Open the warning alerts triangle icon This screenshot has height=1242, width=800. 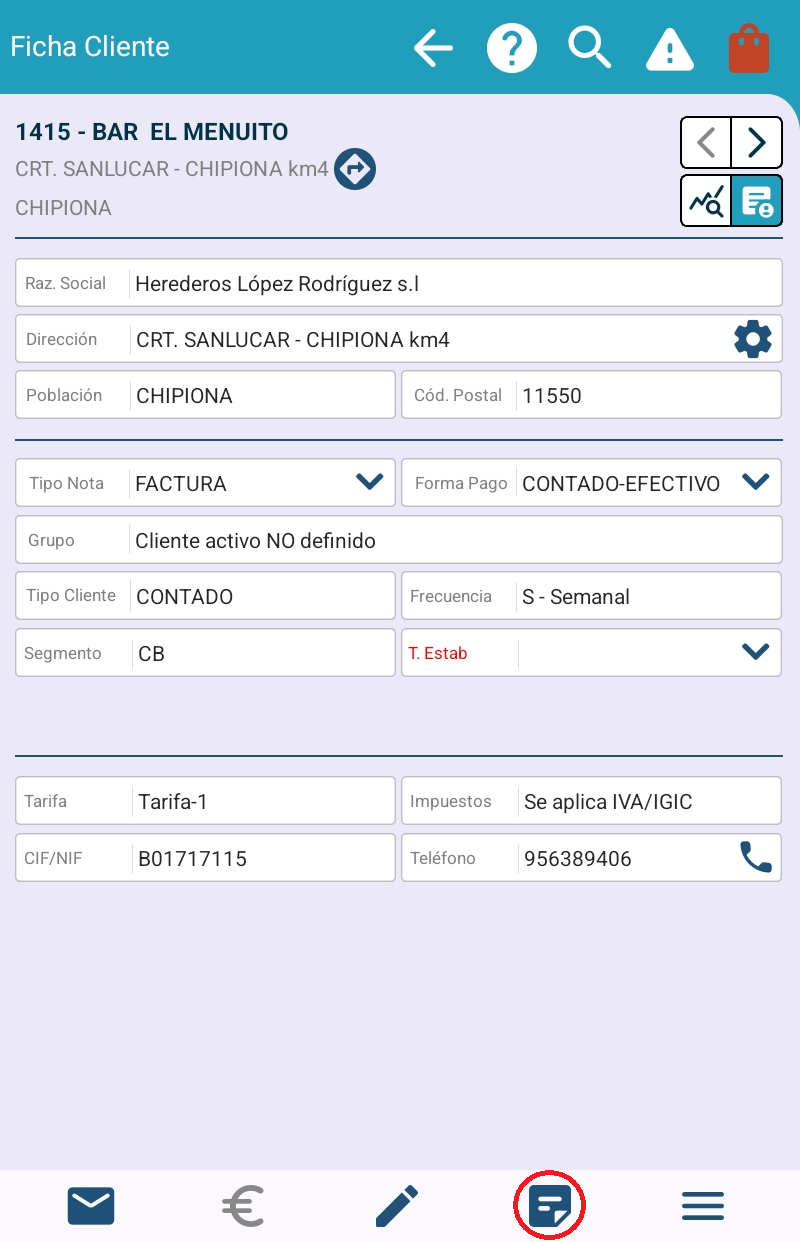[669, 47]
